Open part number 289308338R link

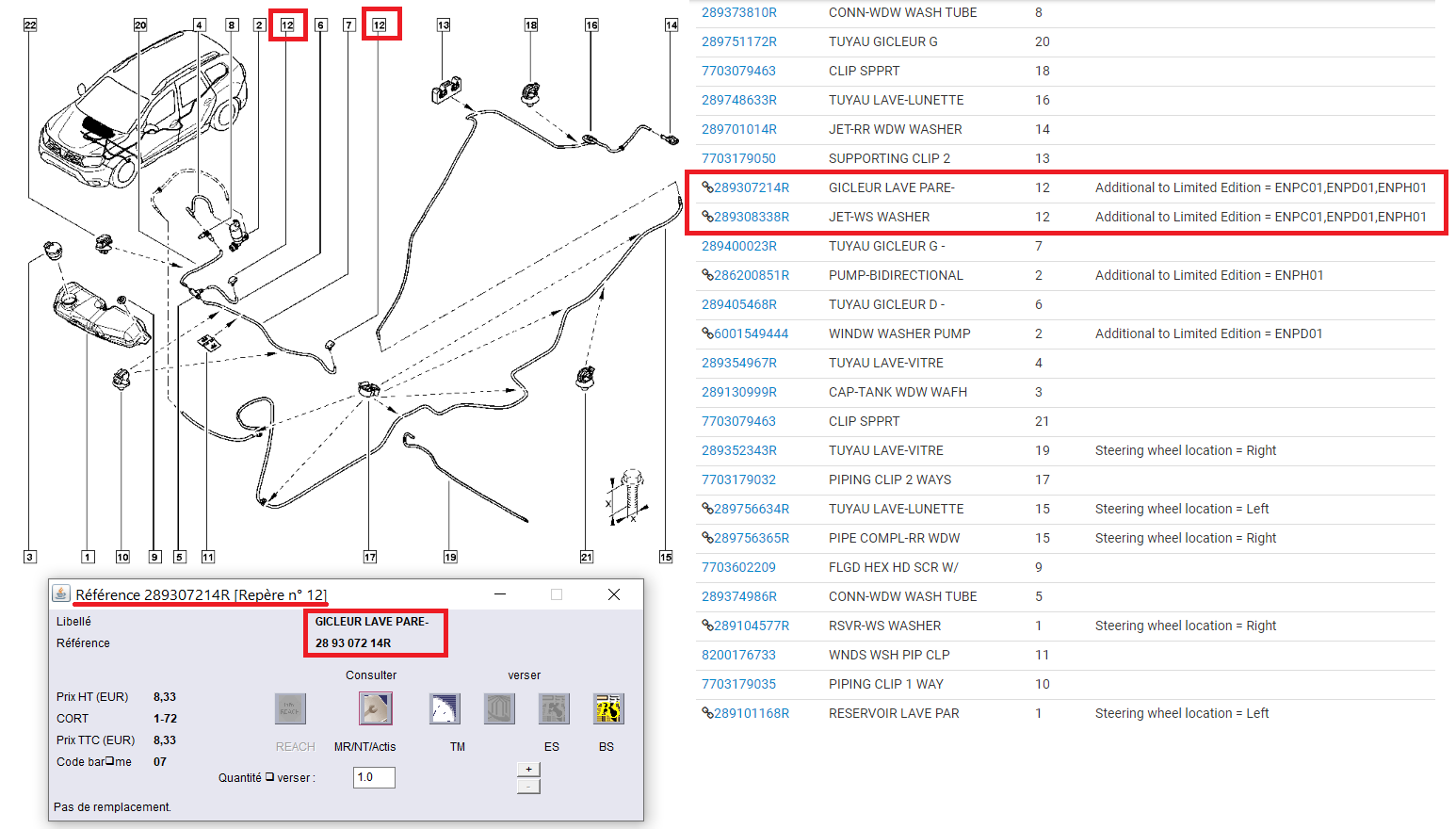click(x=751, y=217)
